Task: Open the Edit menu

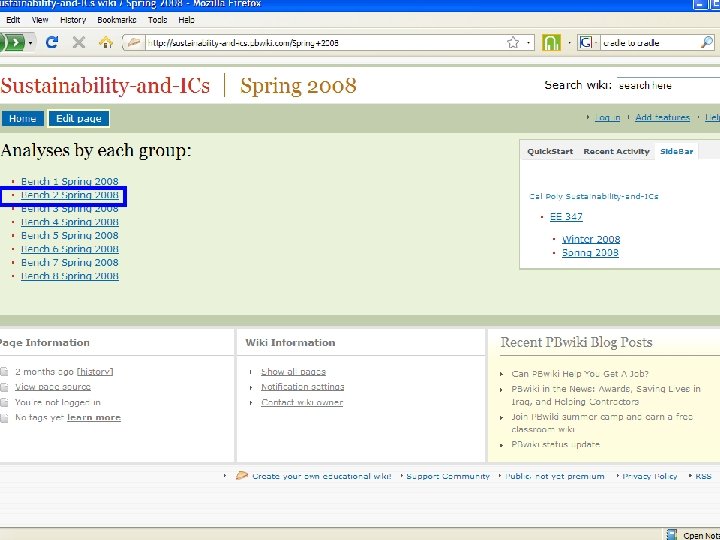Action: pos(13,20)
